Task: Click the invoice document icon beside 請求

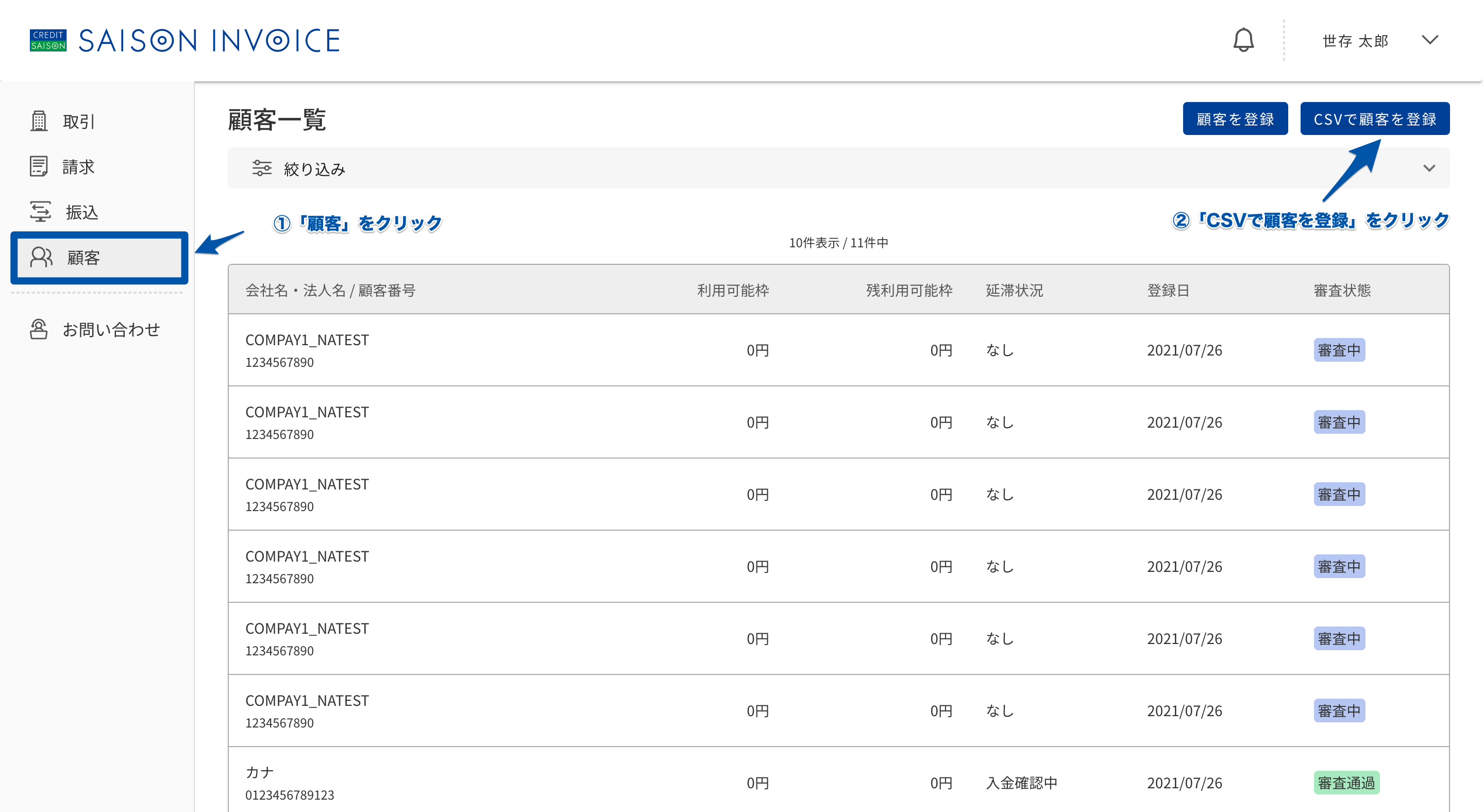Action: click(39, 166)
